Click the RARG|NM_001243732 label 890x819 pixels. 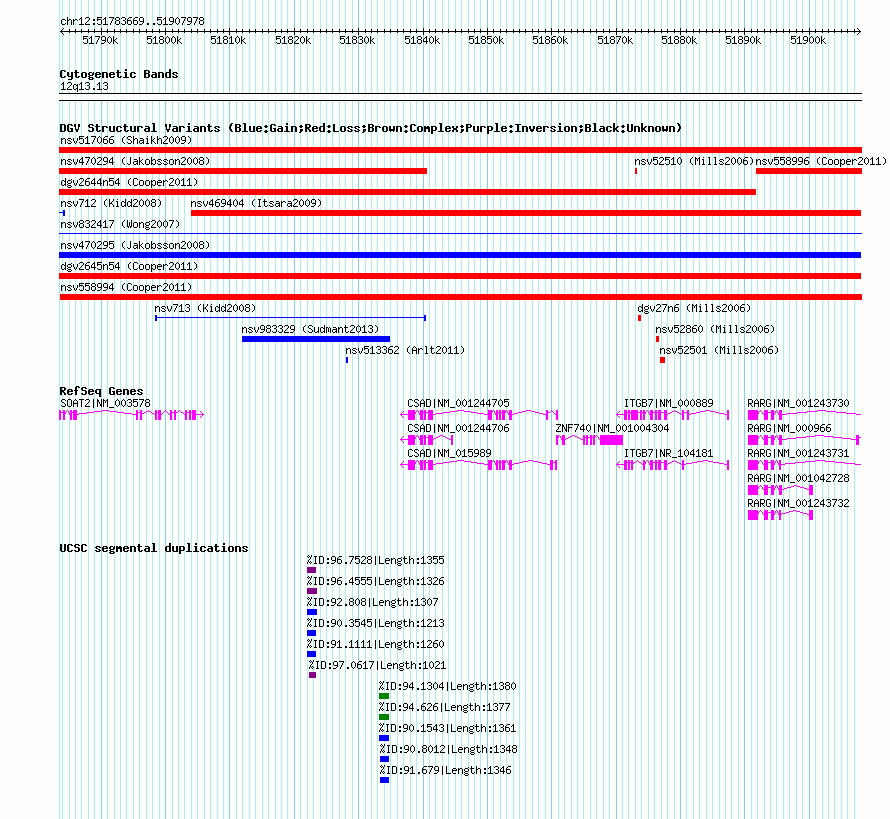click(799, 503)
